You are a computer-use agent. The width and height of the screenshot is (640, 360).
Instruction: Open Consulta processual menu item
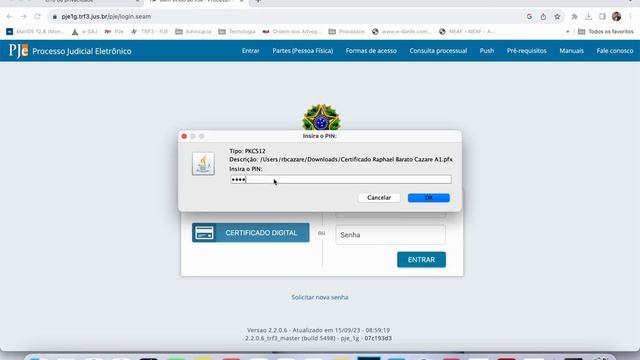click(438, 51)
